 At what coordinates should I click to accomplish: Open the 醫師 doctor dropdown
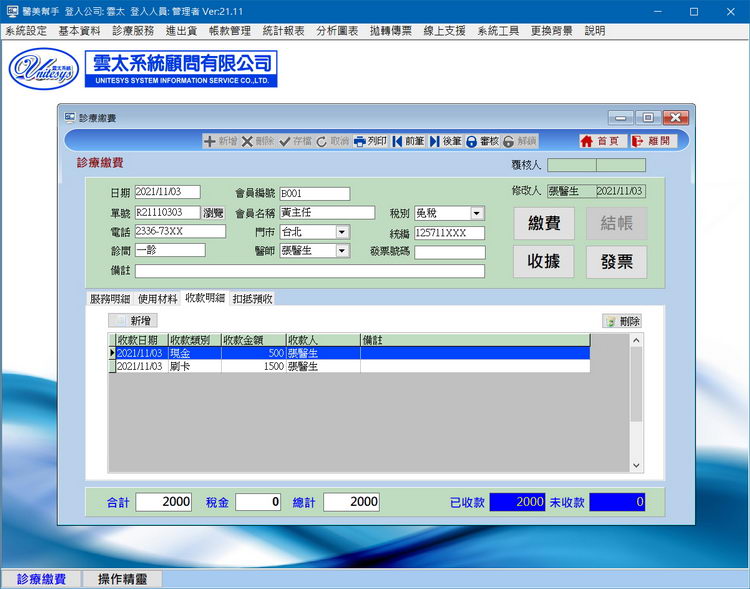(x=342, y=251)
